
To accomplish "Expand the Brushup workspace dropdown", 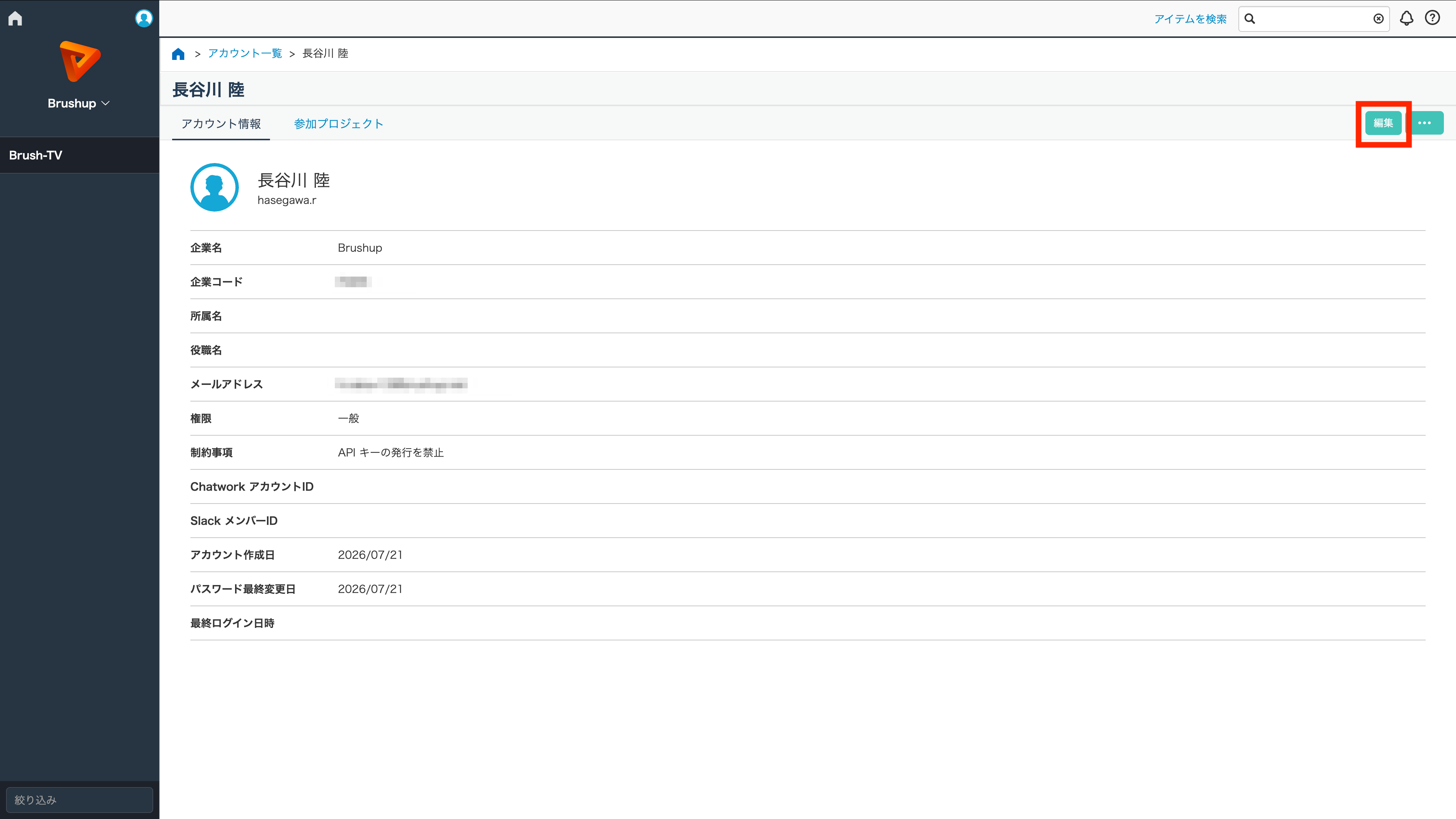I will (x=78, y=104).
